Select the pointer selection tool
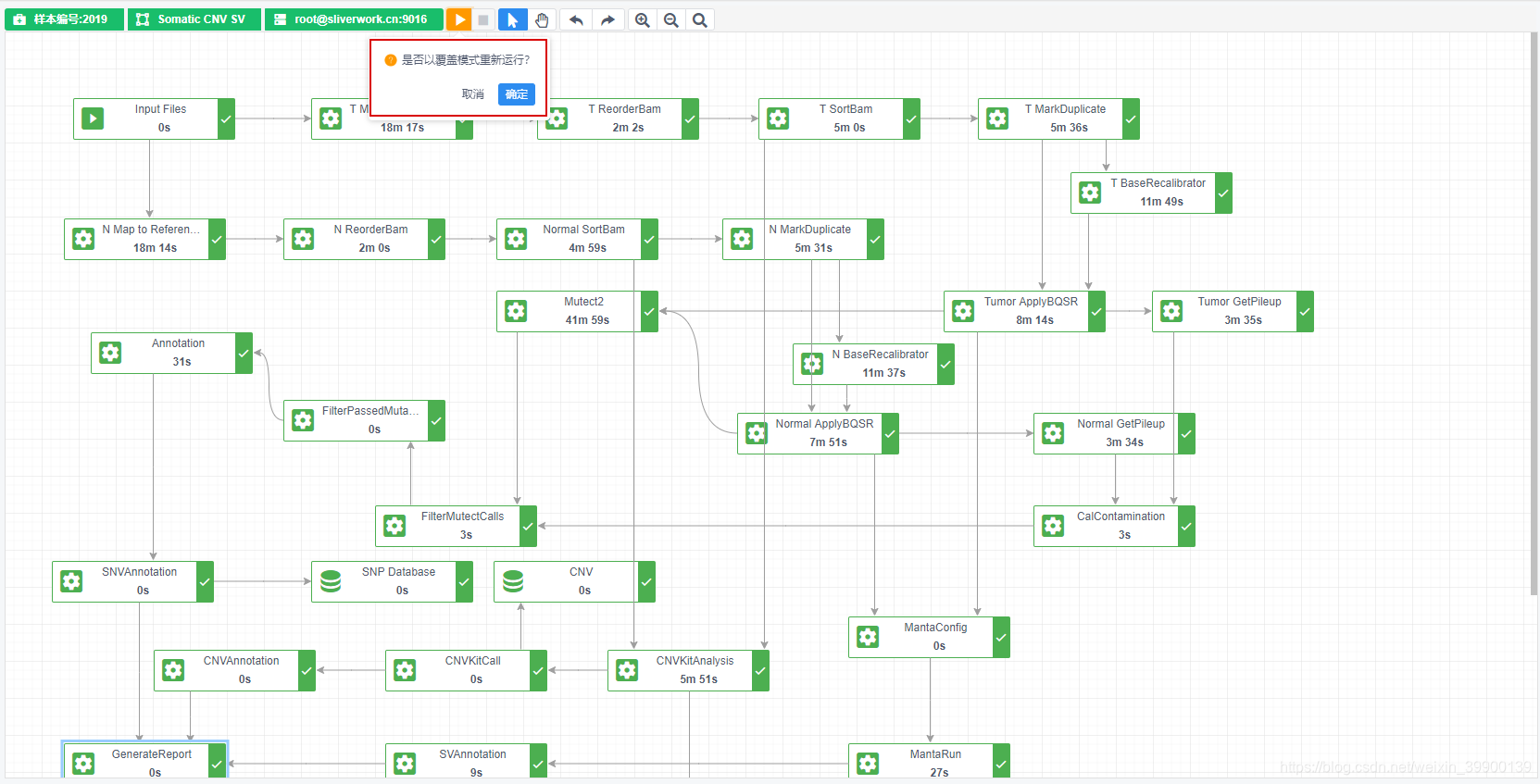1540x784 pixels. point(512,19)
